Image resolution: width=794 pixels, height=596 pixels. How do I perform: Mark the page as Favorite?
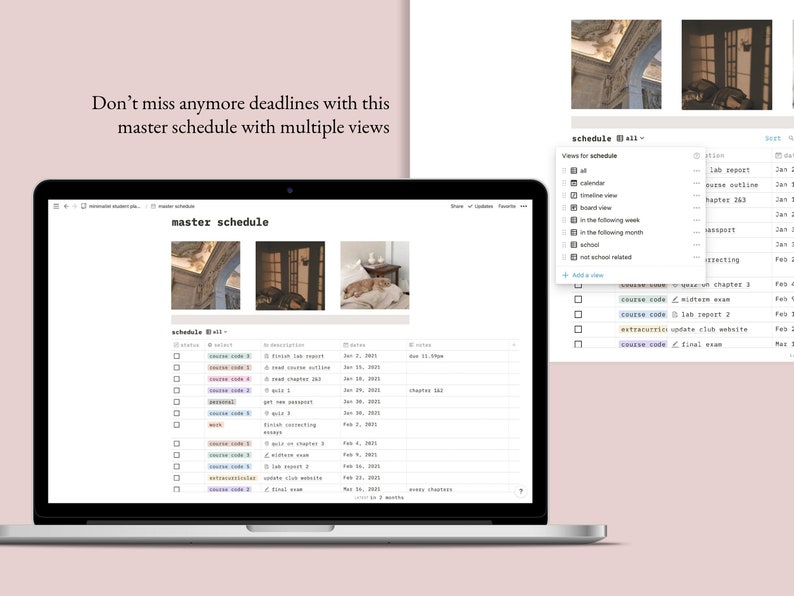[507, 206]
